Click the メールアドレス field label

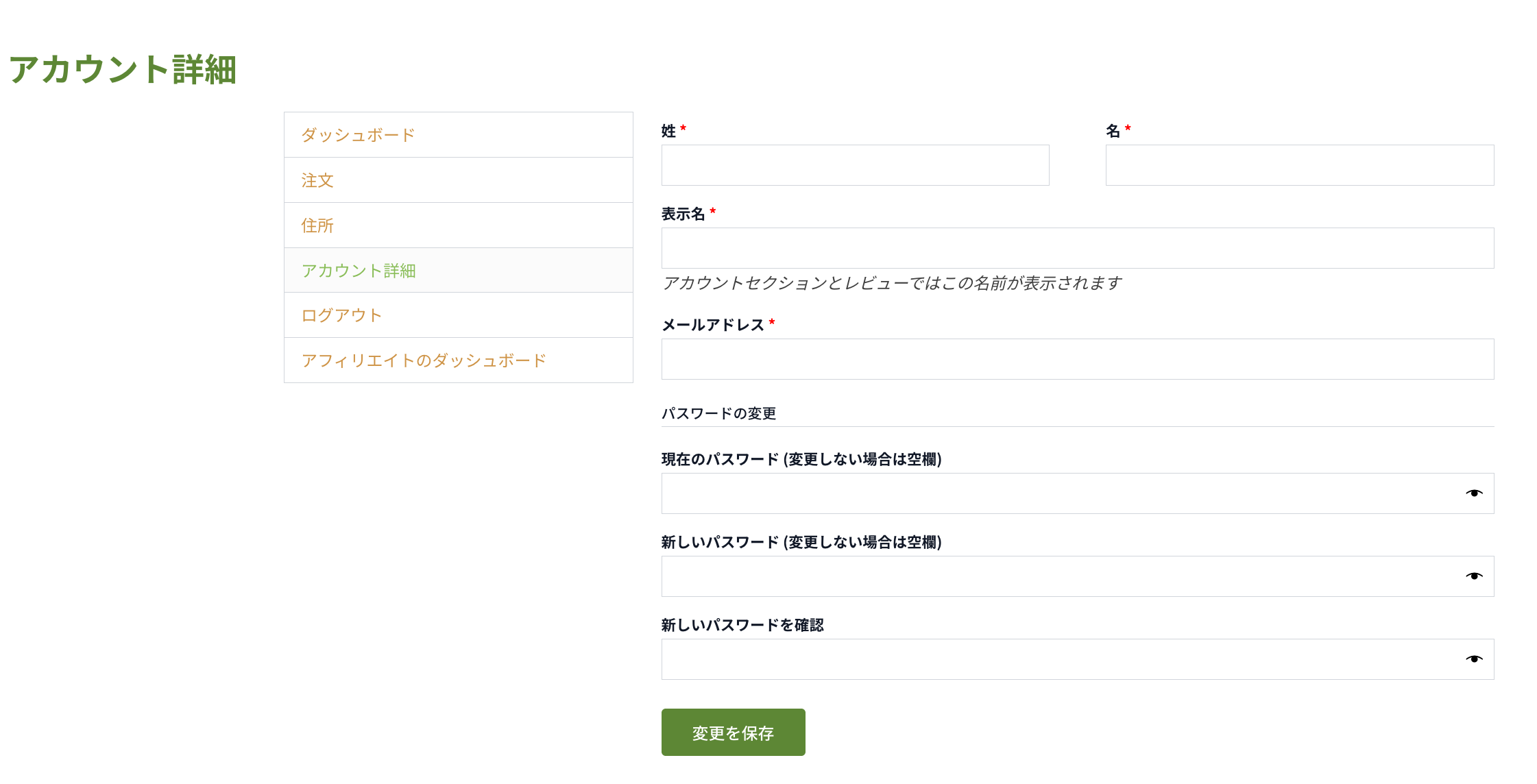pyautogui.click(x=712, y=325)
